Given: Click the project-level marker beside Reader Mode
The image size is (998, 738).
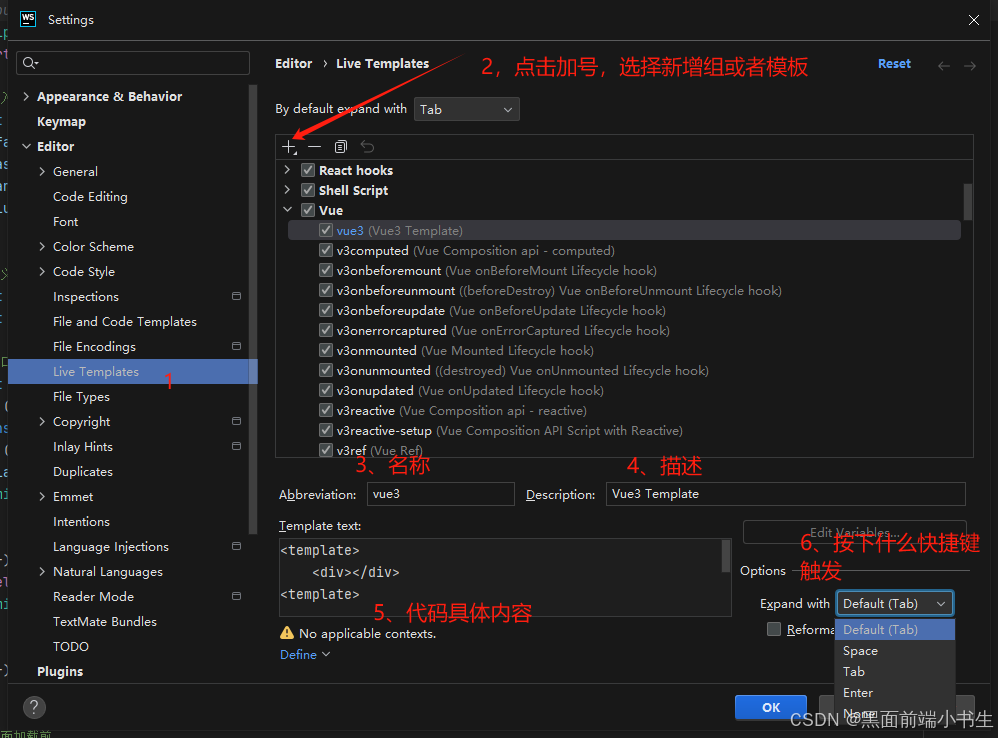Looking at the screenshot, I should [x=236, y=596].
